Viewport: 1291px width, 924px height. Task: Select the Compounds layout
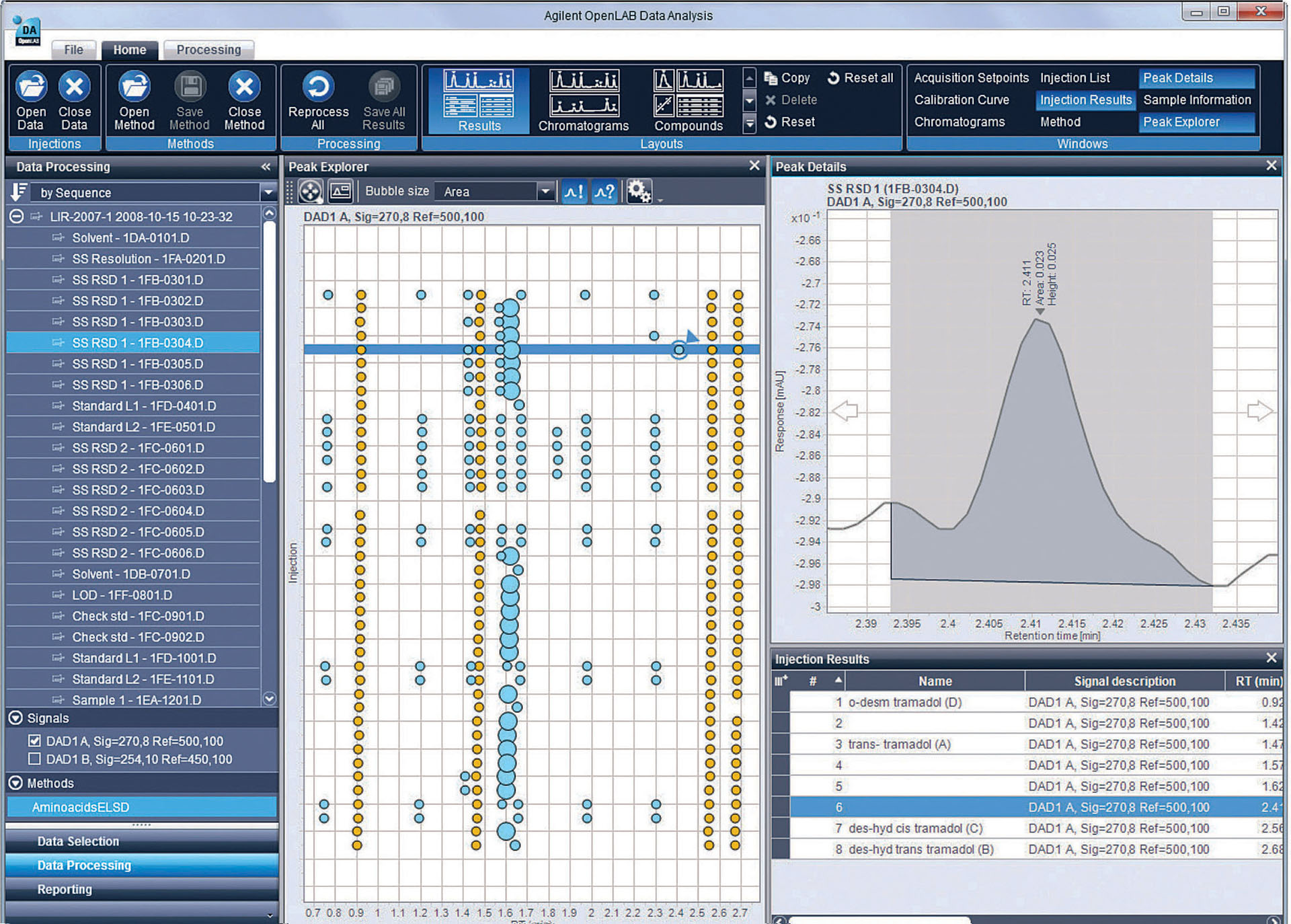(689, 100)
